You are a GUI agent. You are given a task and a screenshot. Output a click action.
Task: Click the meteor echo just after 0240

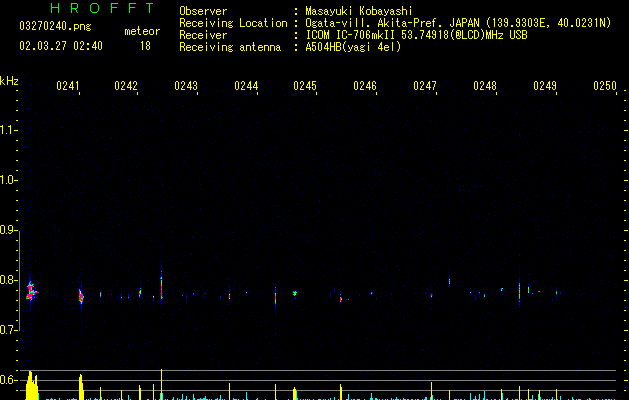(31, 292)
